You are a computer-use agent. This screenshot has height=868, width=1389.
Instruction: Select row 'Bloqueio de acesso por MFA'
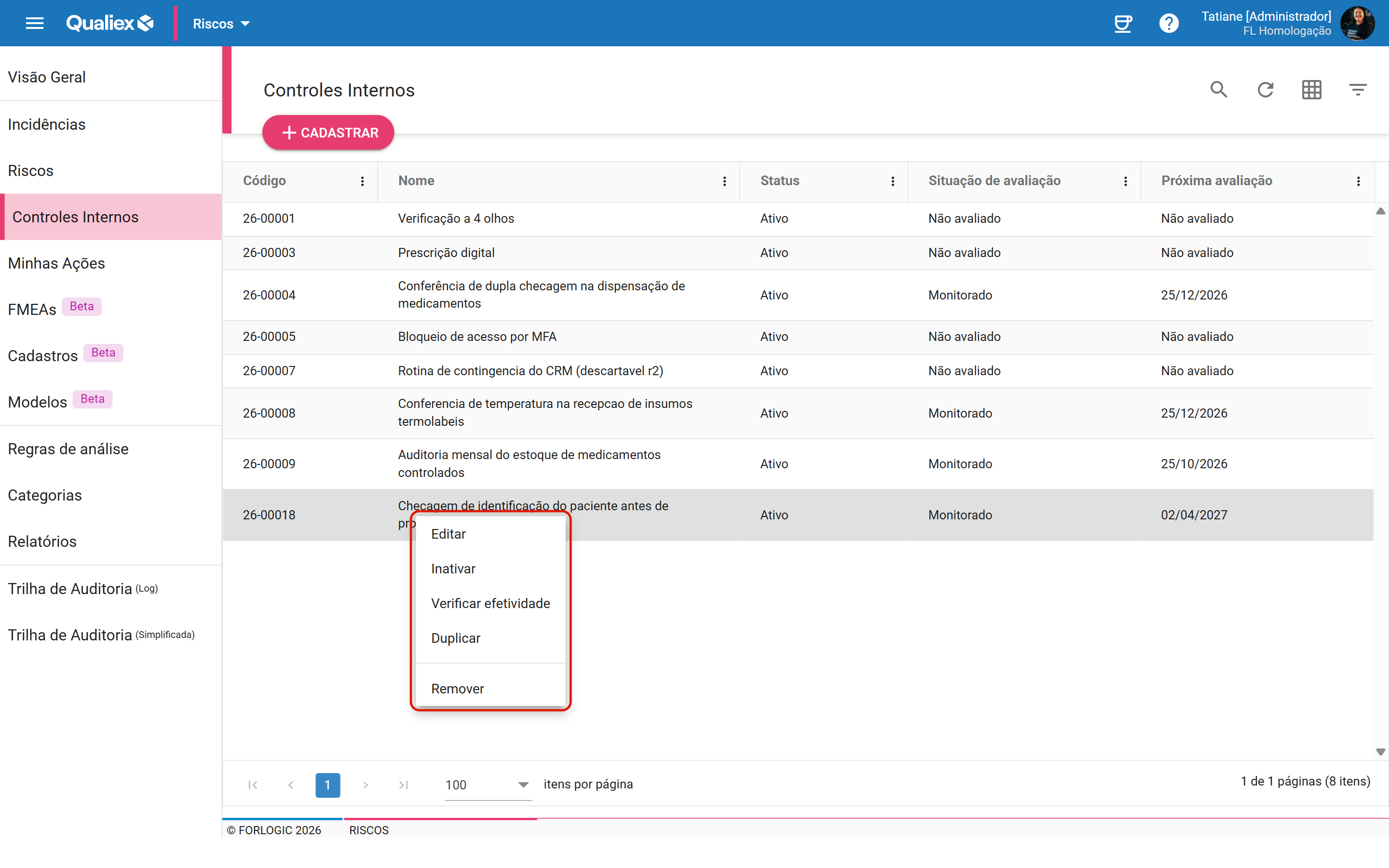coord(798,337)
